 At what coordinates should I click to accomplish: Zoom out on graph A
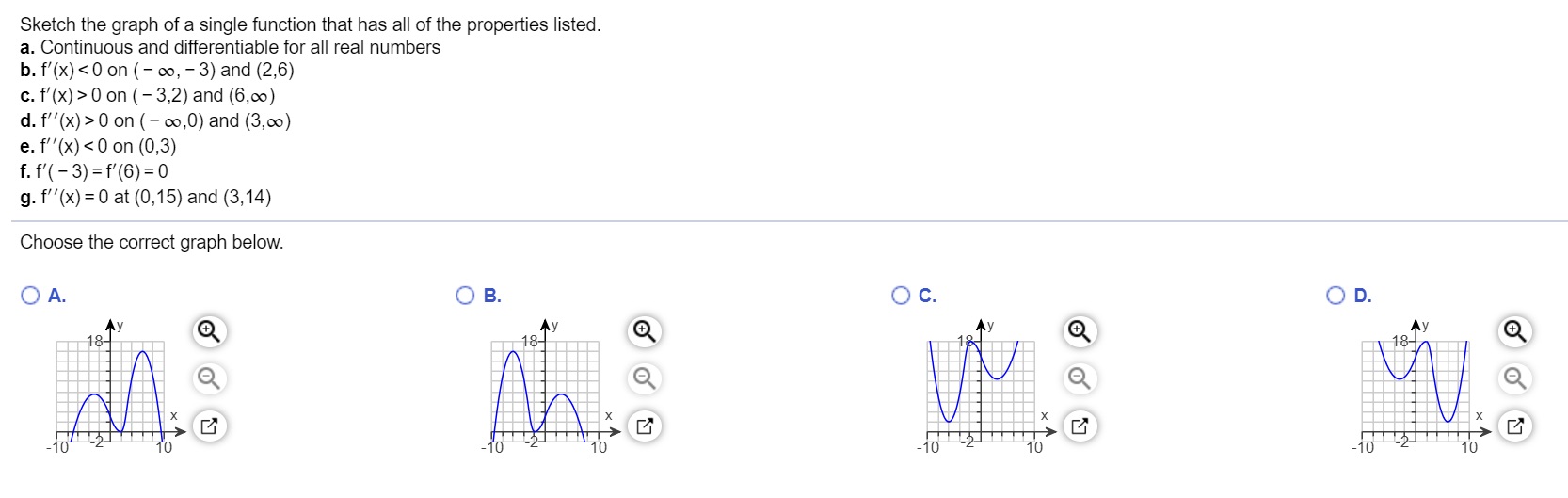tap(210, 378)
